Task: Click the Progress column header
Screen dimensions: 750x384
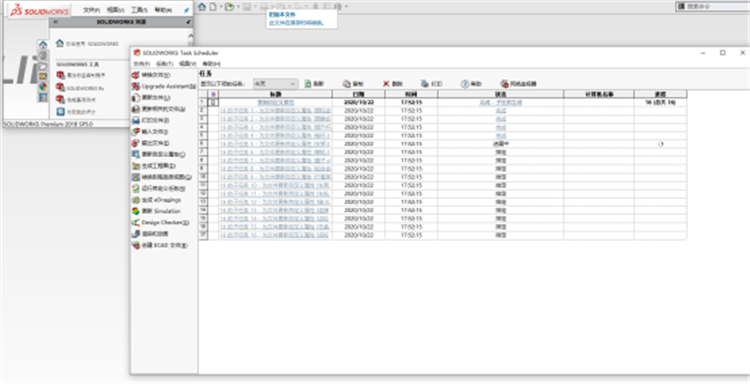Action: (660, 94)
